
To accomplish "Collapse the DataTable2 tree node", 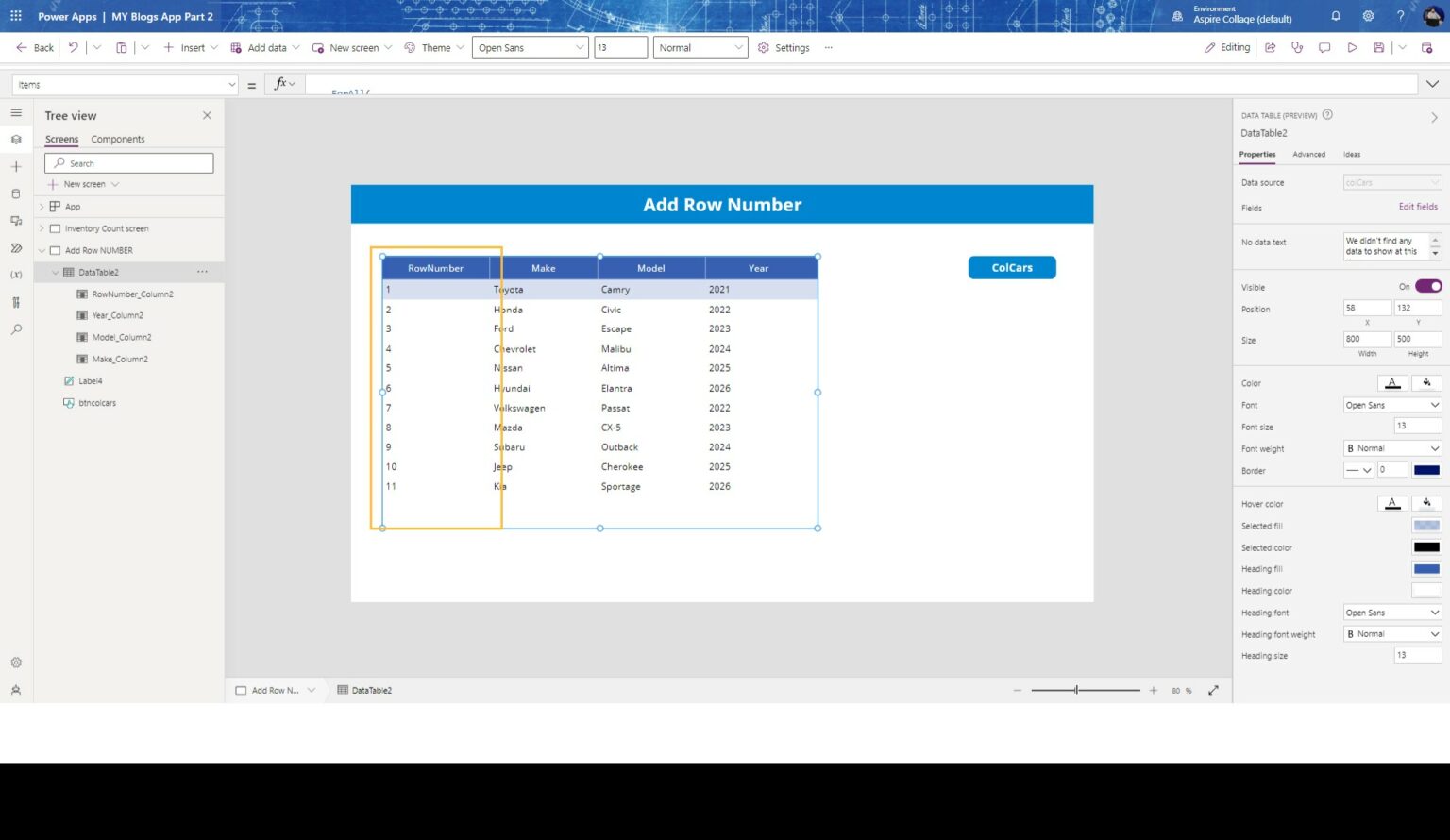I will 55,272.
